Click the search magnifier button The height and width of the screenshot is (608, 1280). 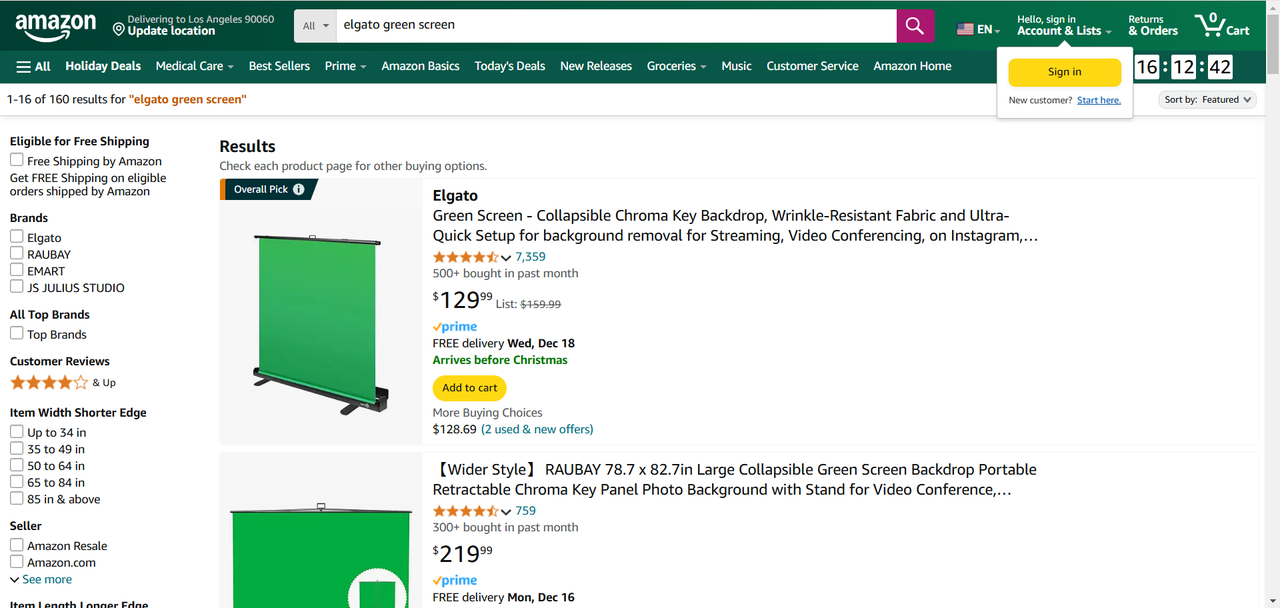915,26
